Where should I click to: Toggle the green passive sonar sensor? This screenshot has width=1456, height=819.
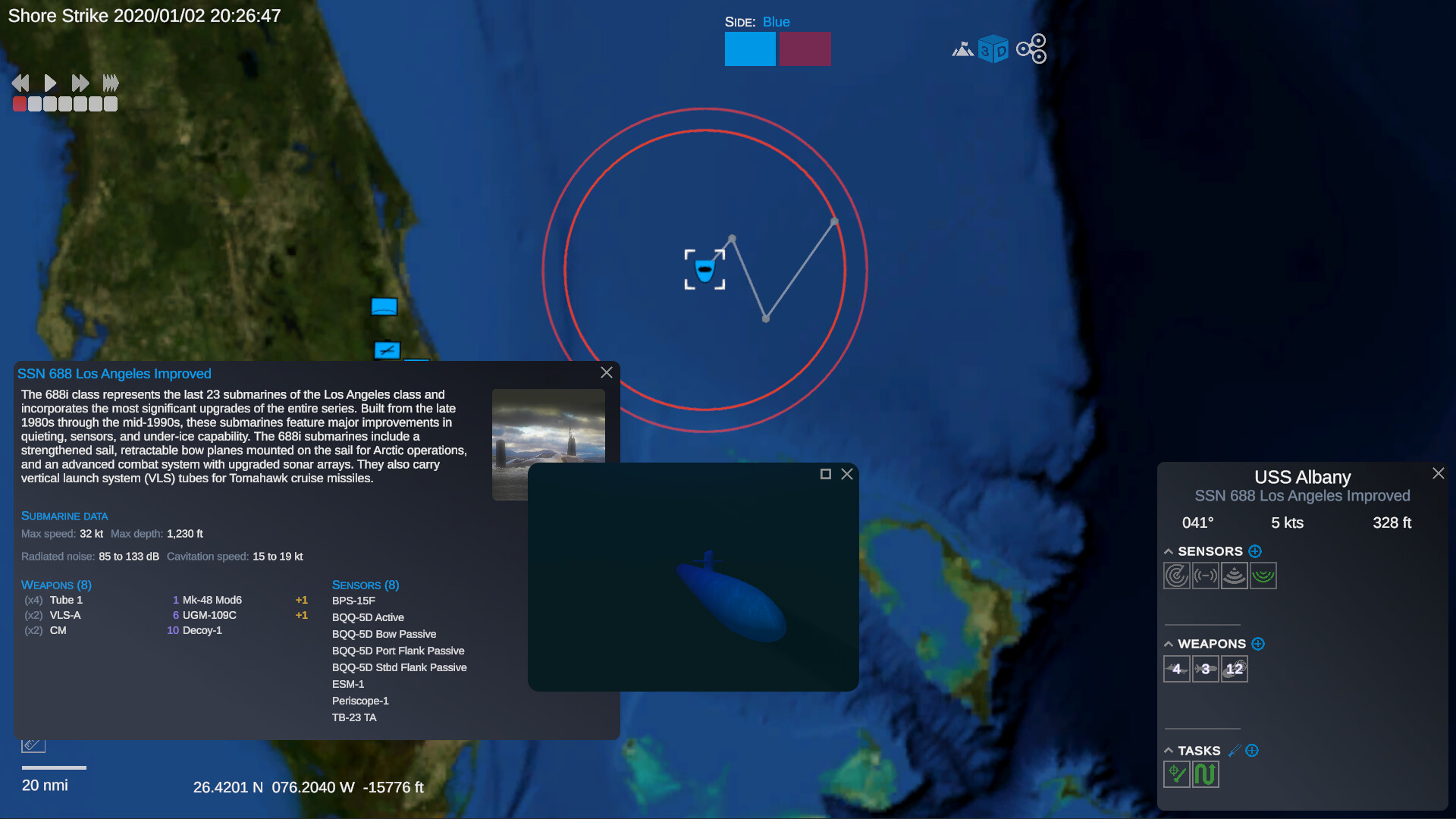[x=1263, y=576]
